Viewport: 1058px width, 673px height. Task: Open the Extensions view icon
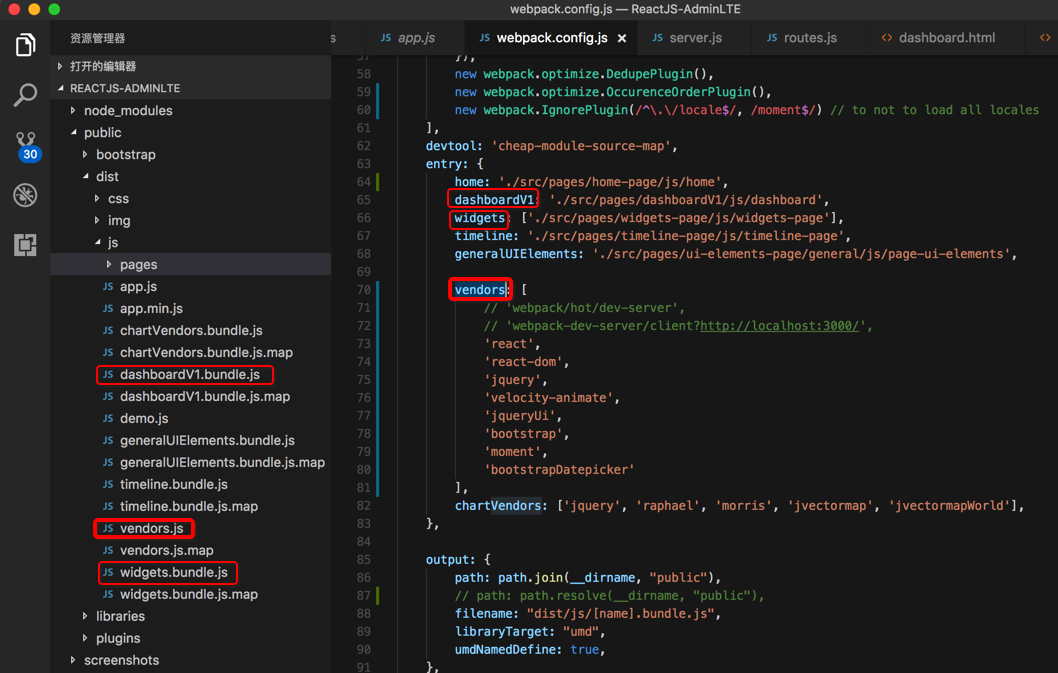tap(25, 245)
